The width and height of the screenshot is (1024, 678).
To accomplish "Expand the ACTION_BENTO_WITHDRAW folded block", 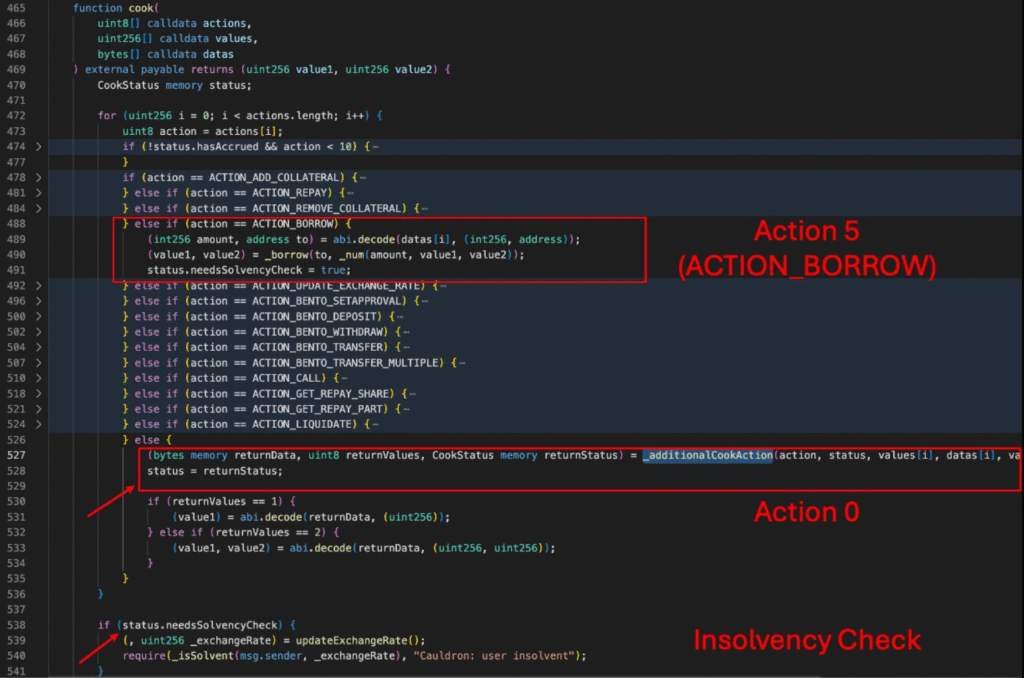I will 39,332.
